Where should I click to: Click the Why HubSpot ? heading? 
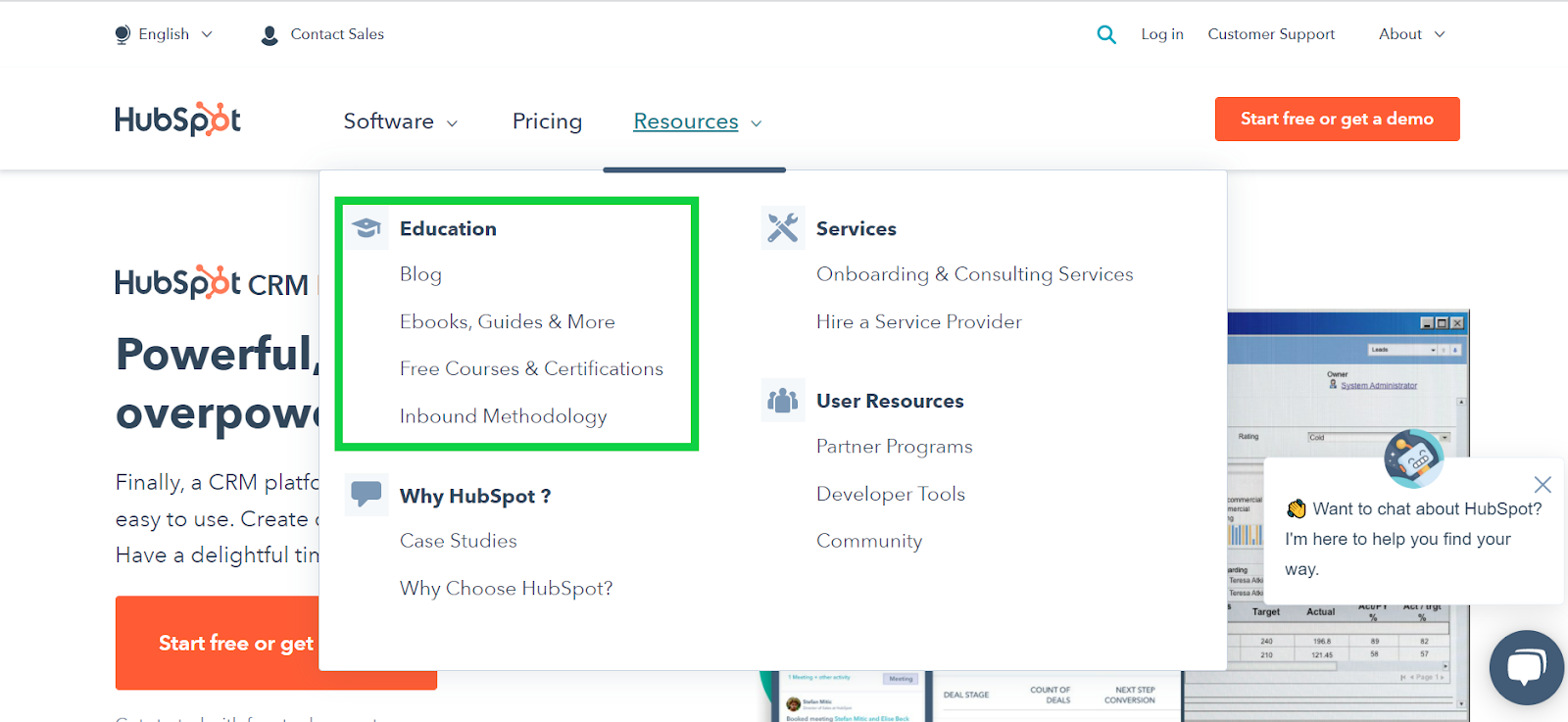point(475,496)
